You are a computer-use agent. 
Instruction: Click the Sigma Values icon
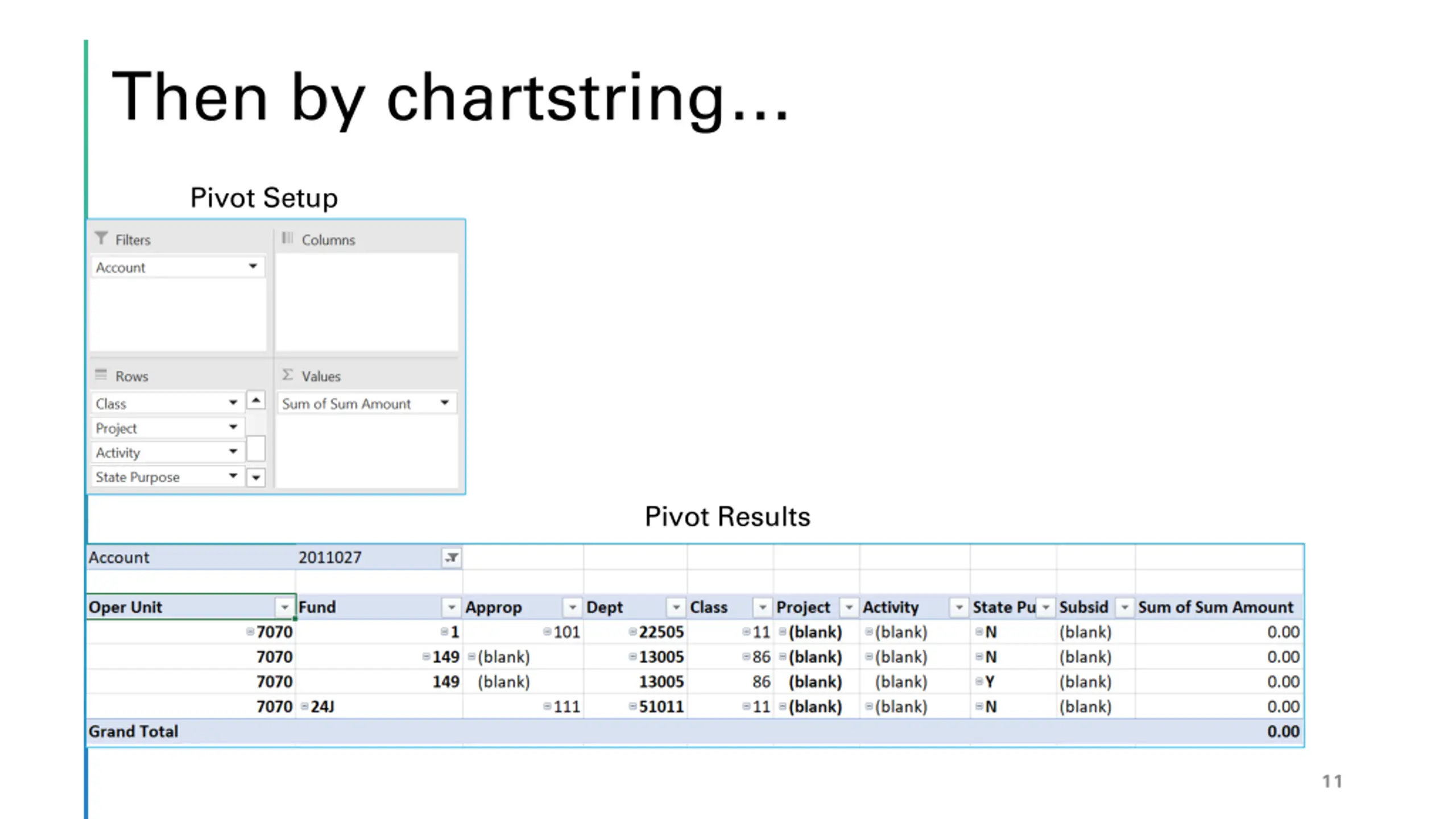tap(288, 375)
